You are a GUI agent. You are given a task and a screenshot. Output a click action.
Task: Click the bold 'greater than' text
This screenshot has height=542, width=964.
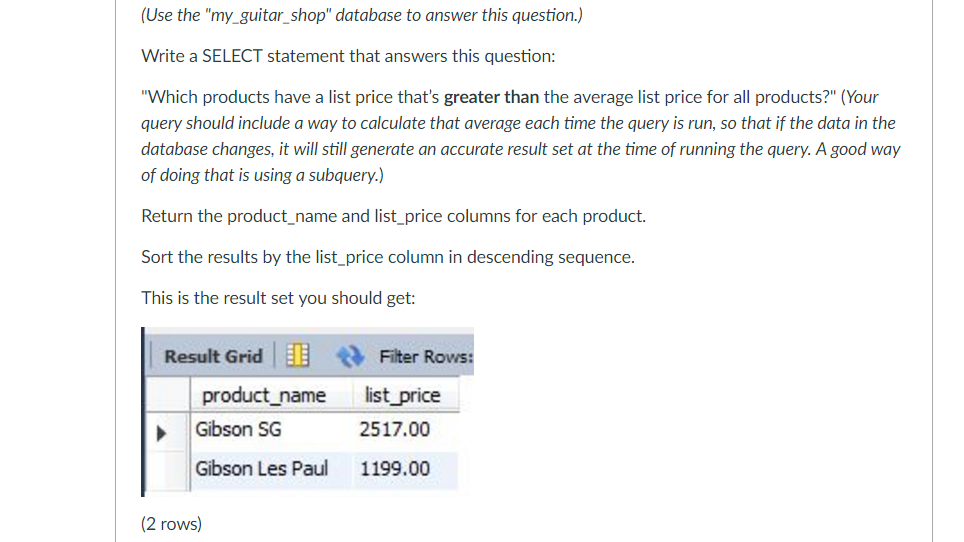coord(491,97)
